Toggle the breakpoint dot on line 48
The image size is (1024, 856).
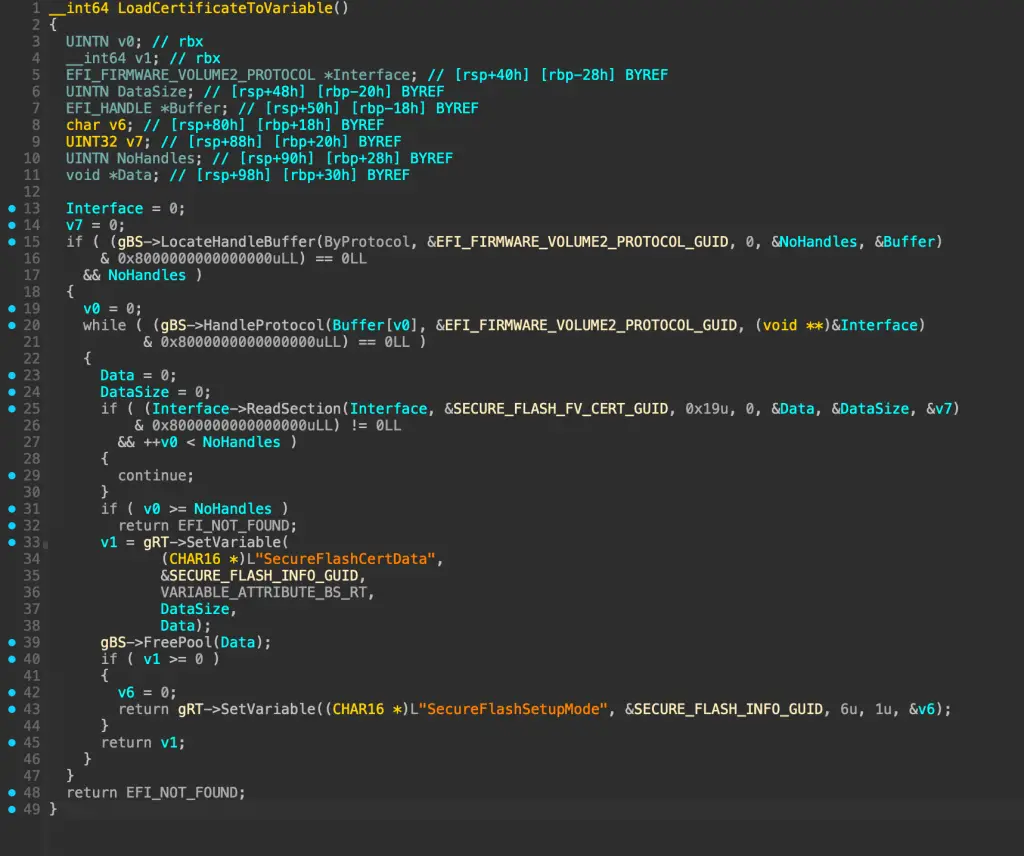(x=12, y=793)
